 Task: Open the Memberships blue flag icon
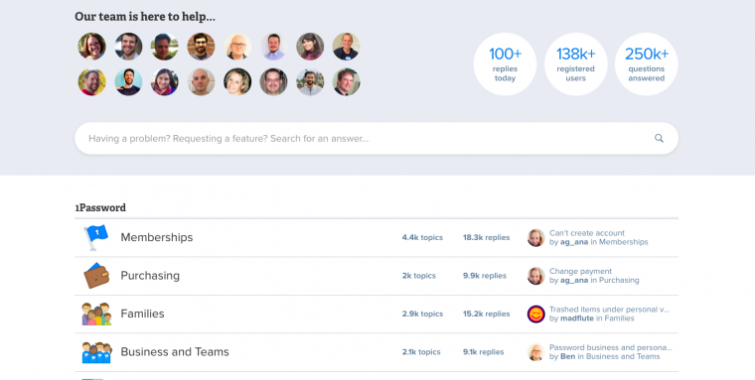pyautogui.click(x=96, y=237)
